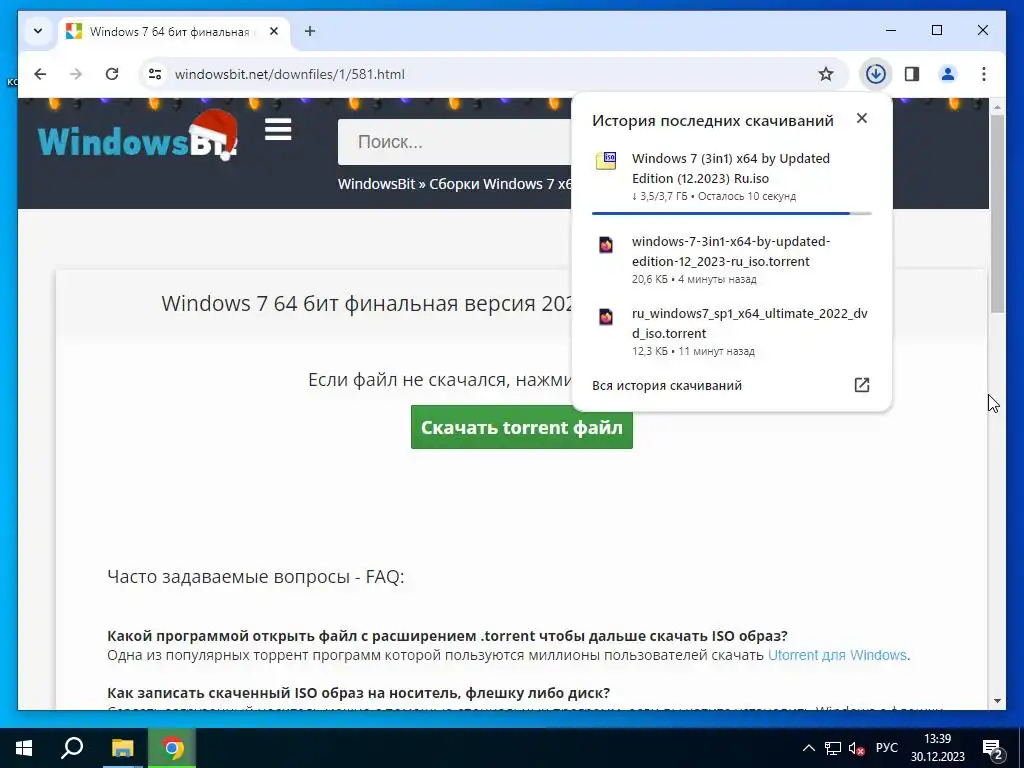The height and width of the screenshot is (768, 1024).
Task: Click Вся история скачиваний link
Action: point(667,385)
